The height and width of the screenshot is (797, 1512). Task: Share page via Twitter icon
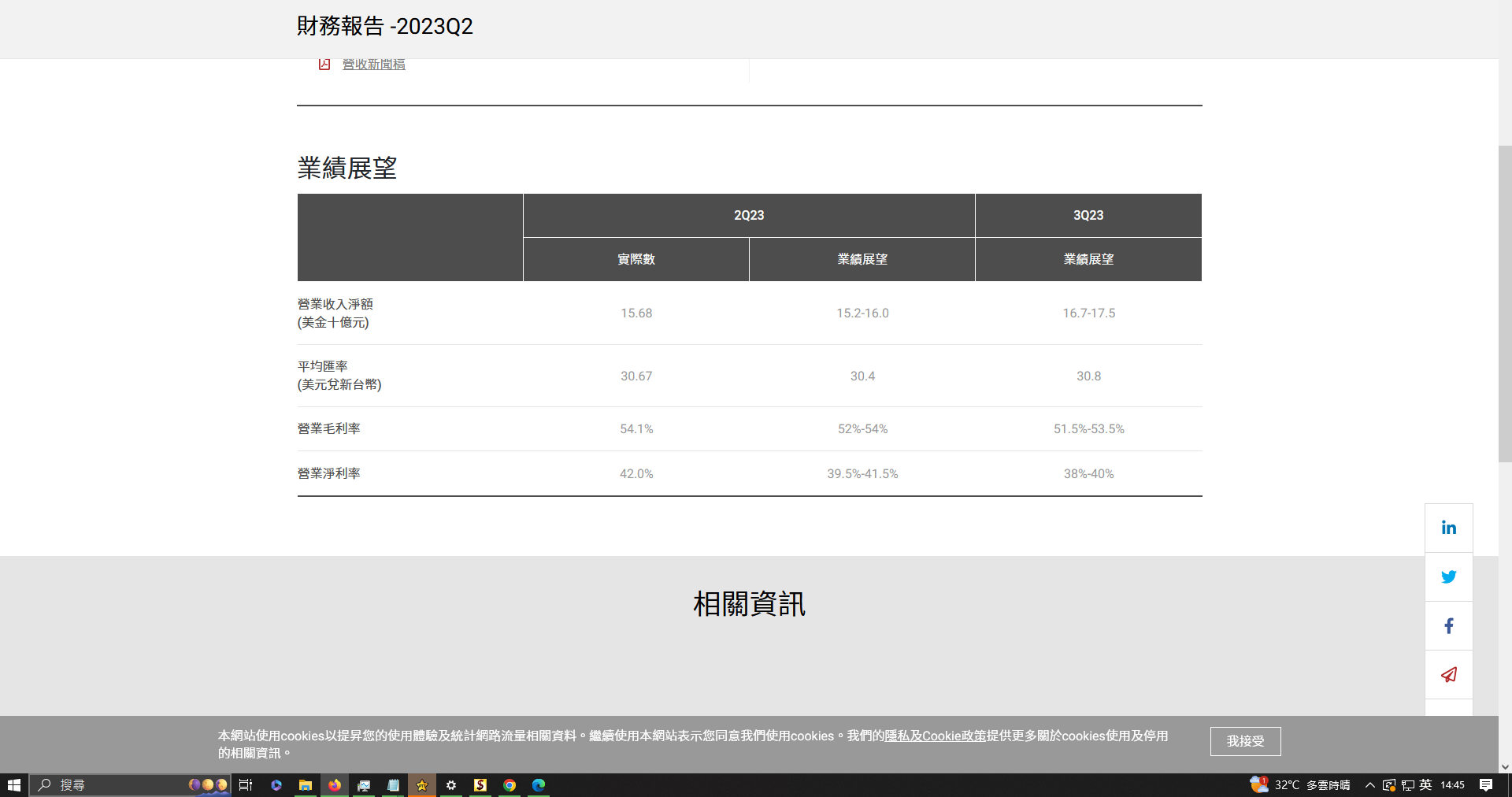(x=1448, y=577)
